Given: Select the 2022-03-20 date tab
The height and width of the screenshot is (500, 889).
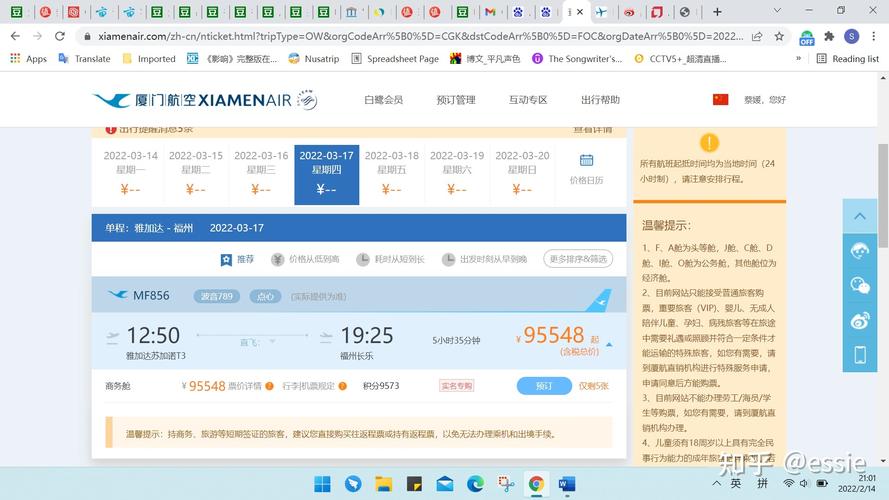Looking at the screenshot, I should pos(522,174).
